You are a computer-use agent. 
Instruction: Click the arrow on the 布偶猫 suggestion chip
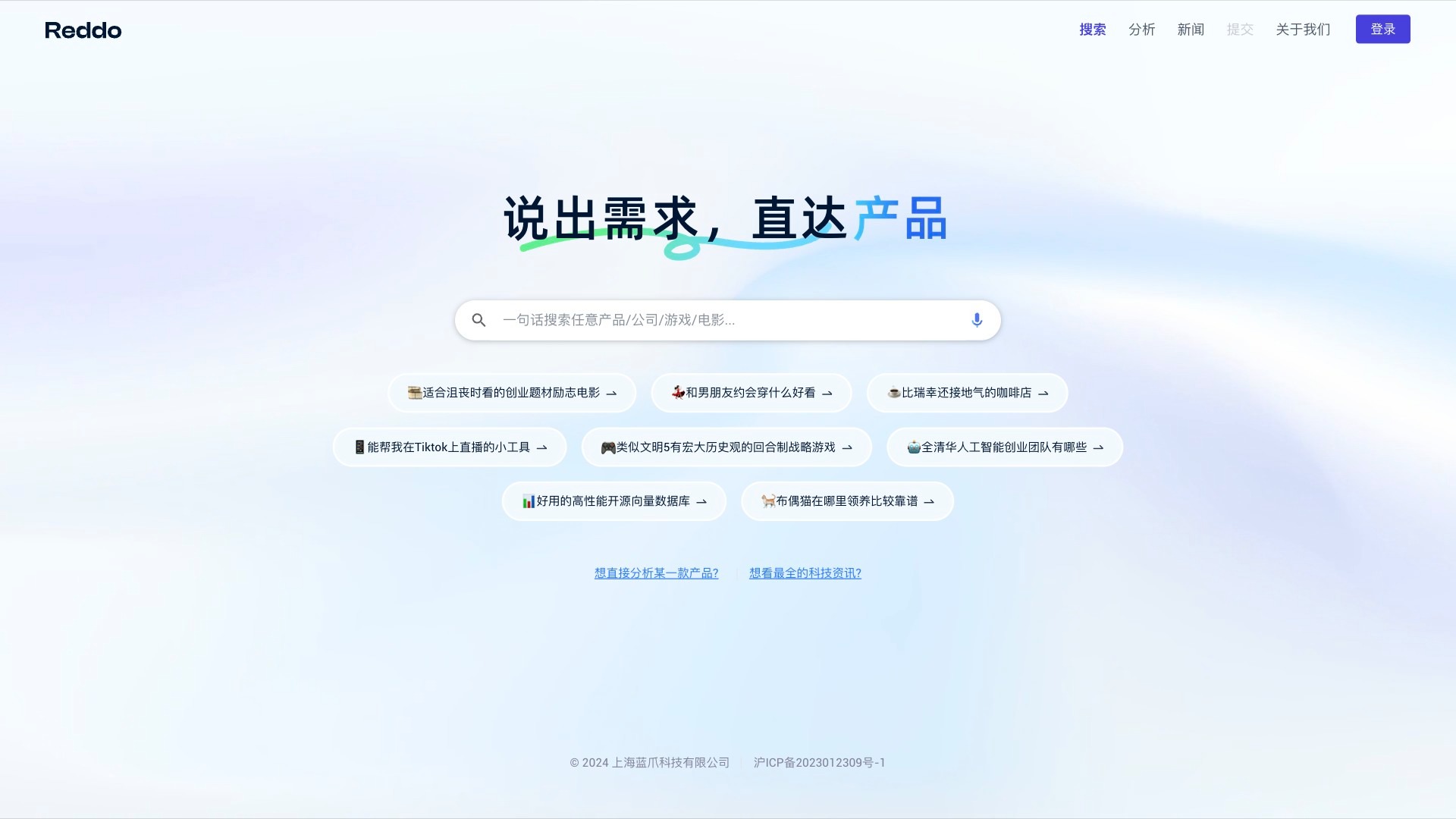(930, 501)
